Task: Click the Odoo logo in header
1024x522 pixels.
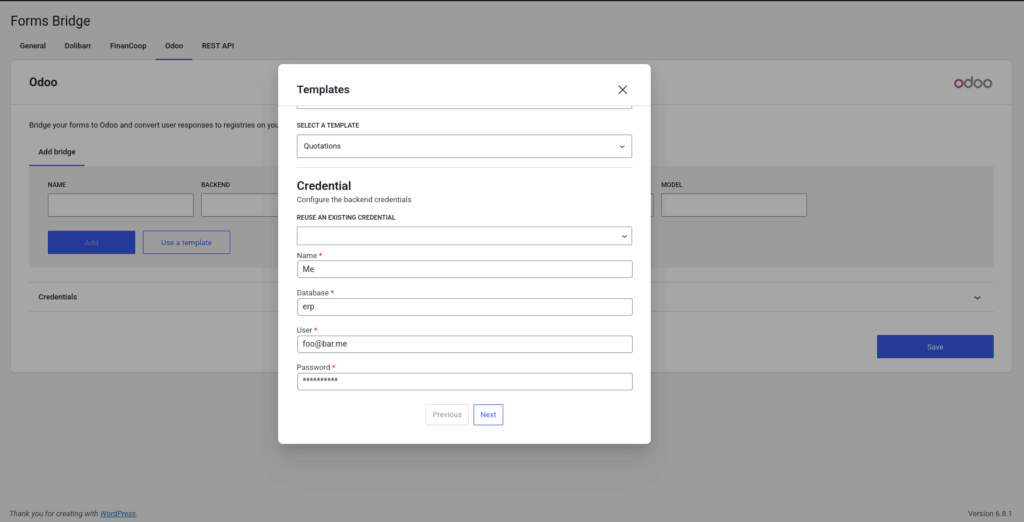Action: 972,83
